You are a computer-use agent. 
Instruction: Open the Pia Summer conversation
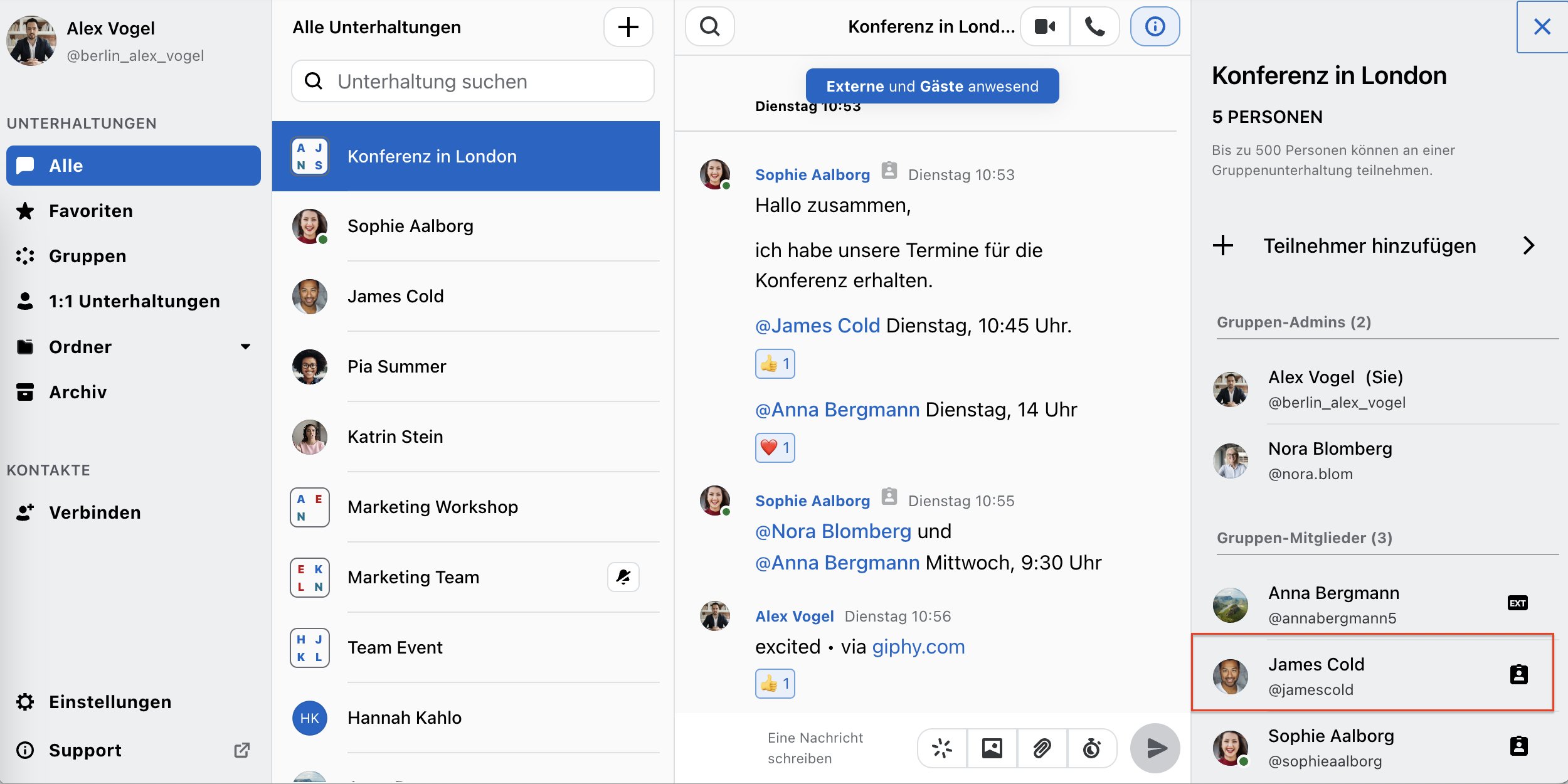point(466,366)
